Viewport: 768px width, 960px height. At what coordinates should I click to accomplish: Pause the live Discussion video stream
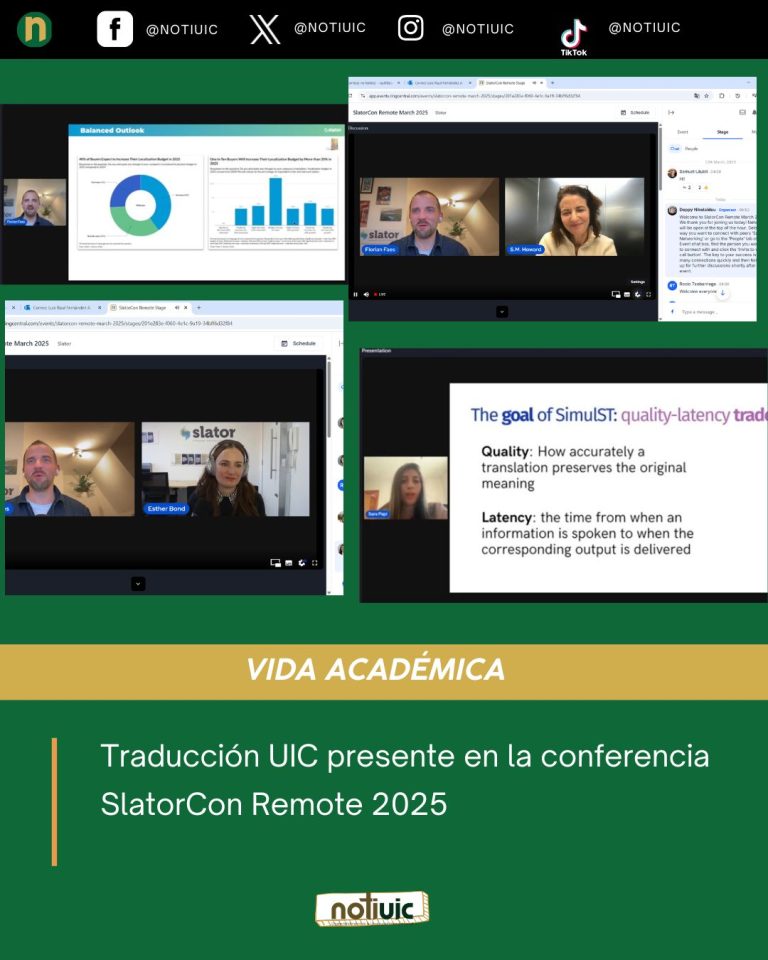pyautogui.click(x=356, y=294)
